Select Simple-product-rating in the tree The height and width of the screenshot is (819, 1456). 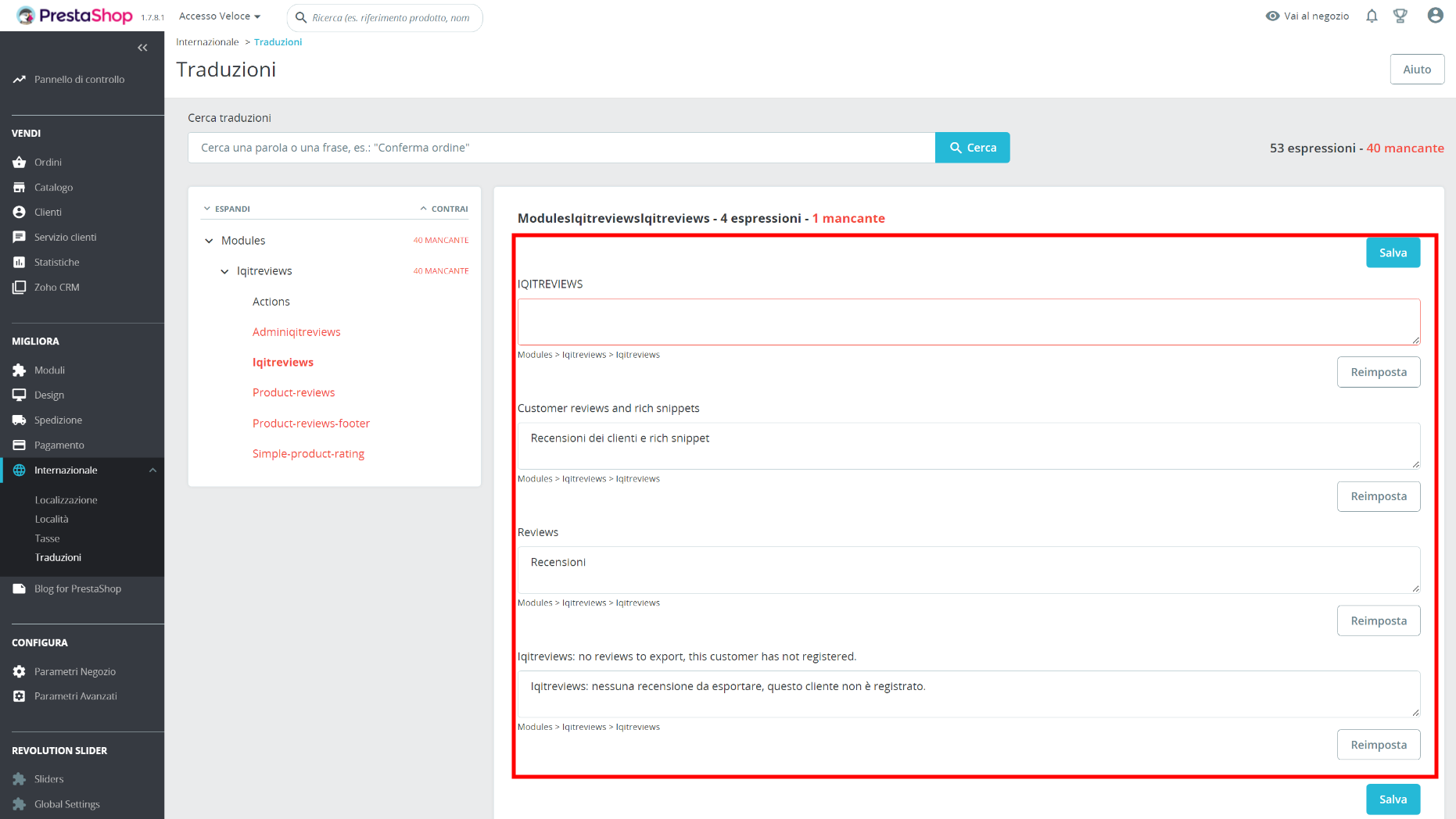coord(308,454)
